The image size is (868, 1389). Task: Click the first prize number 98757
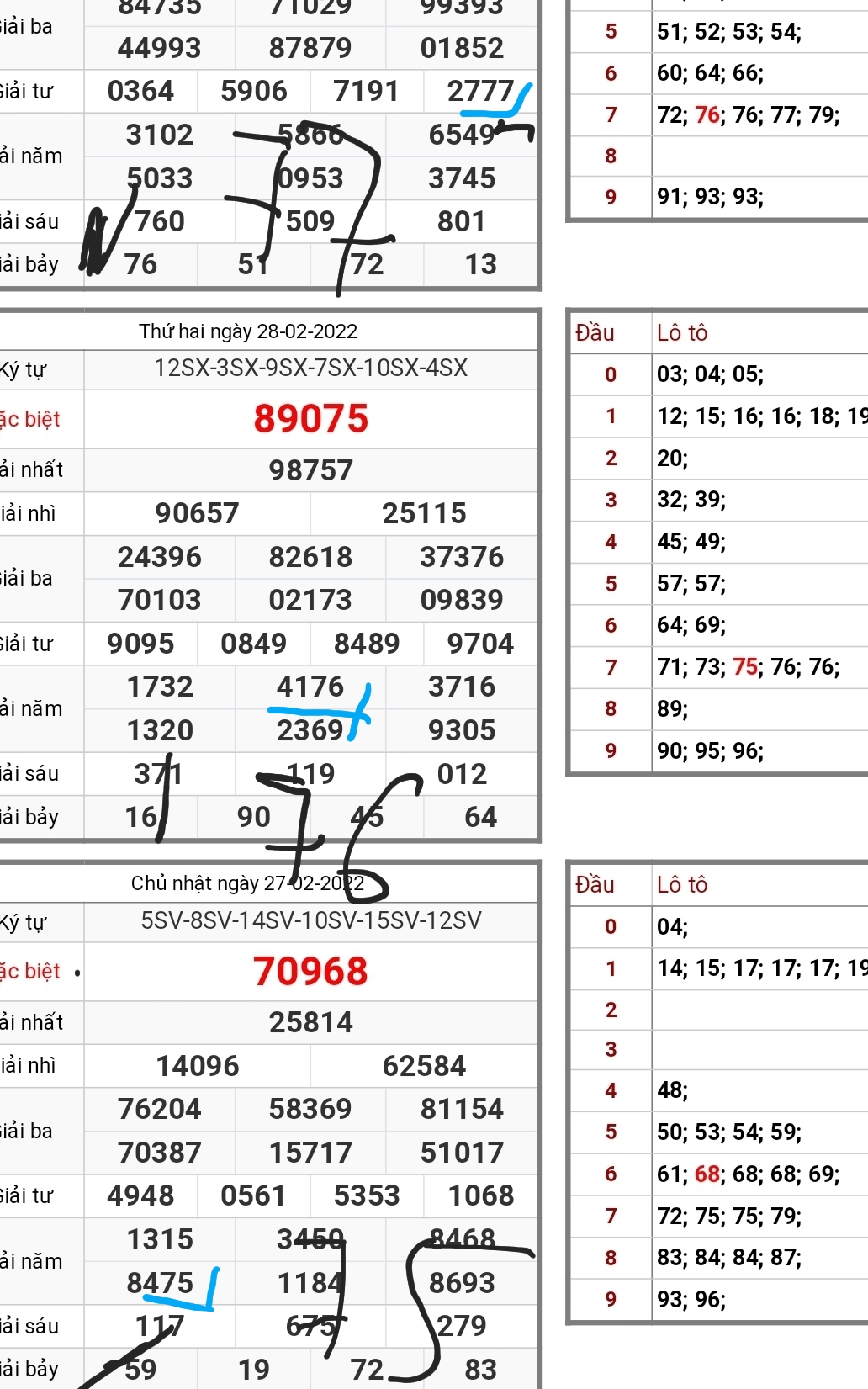click(x=310, y=470)
